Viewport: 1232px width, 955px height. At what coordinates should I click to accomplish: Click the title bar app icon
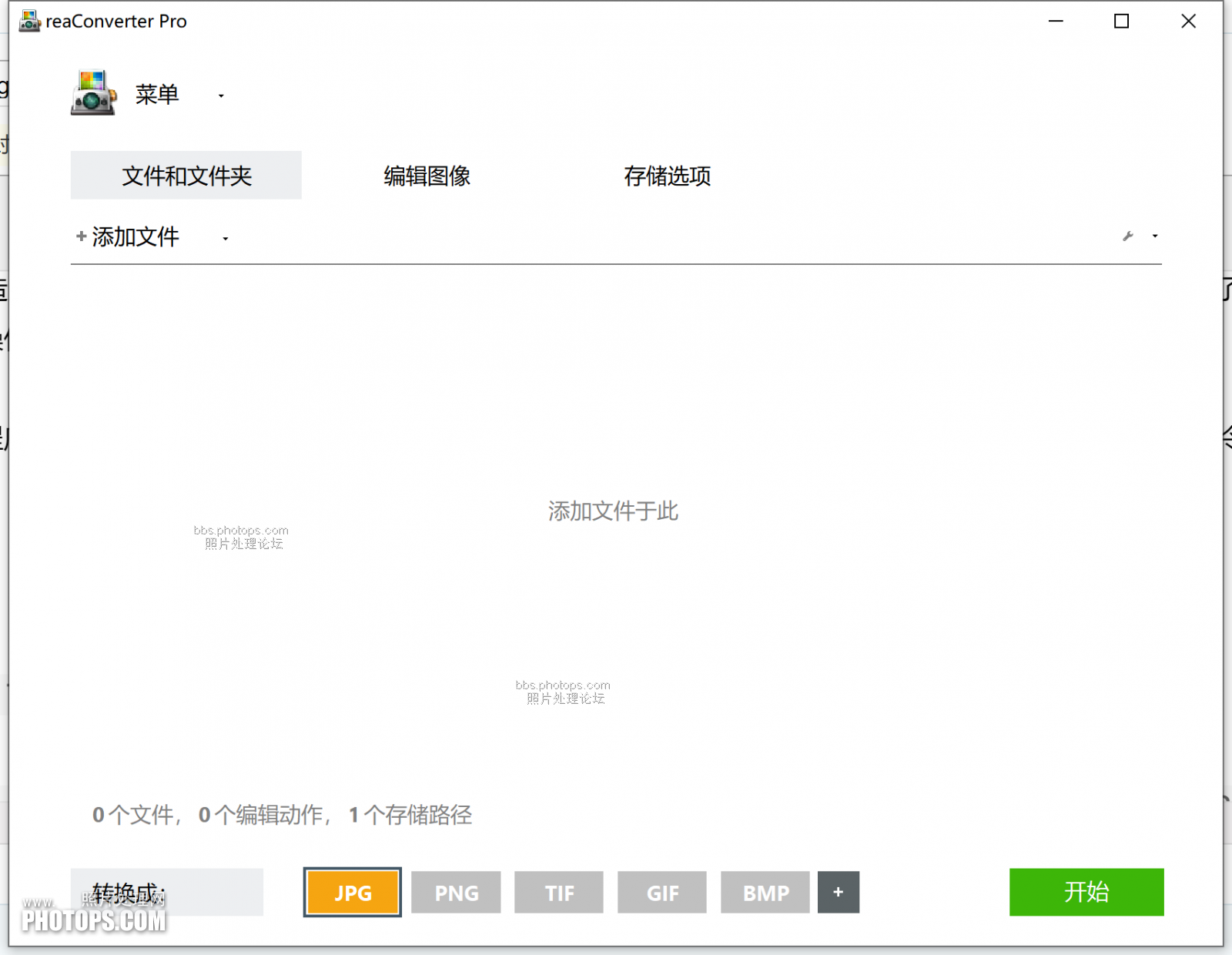(29, 21)
